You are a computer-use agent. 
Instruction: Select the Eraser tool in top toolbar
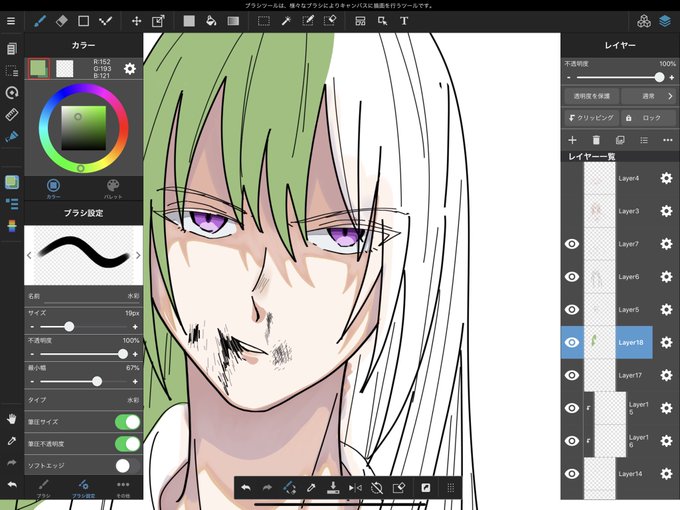pyautogui.click(x=62, y=21)
